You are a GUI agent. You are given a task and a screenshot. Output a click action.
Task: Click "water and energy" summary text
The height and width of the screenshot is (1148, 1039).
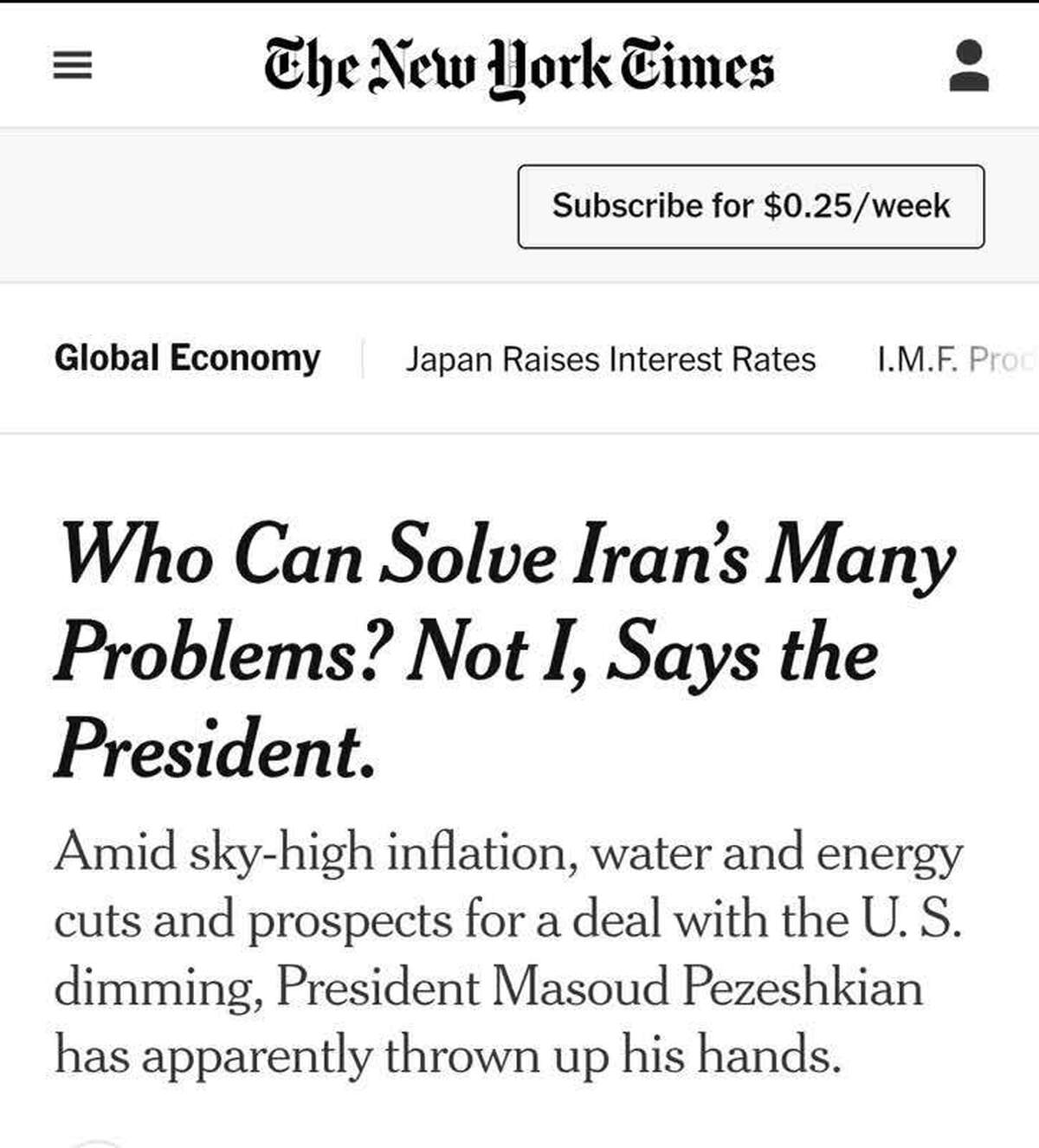coord(777,854)
